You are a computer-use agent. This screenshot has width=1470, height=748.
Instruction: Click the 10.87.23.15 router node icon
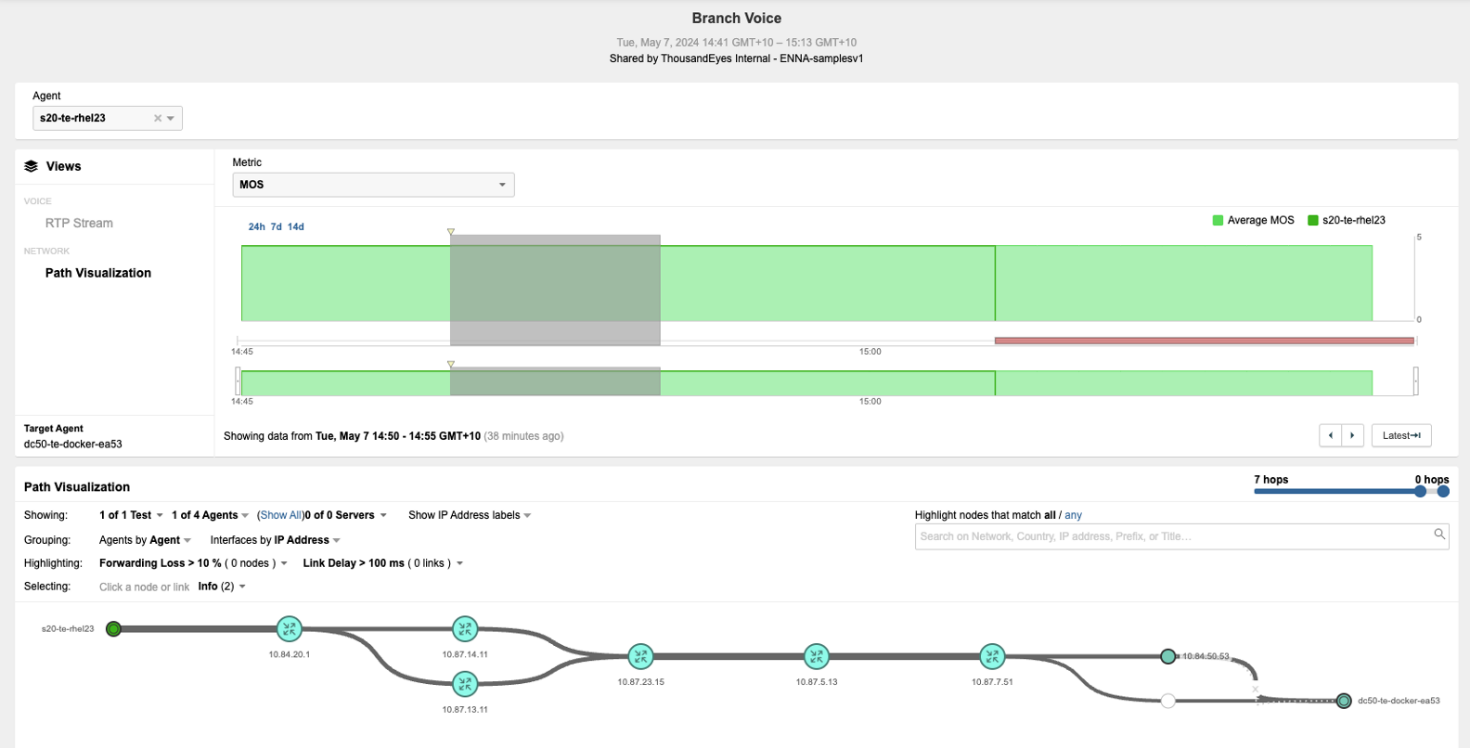(x=641, y=657)
